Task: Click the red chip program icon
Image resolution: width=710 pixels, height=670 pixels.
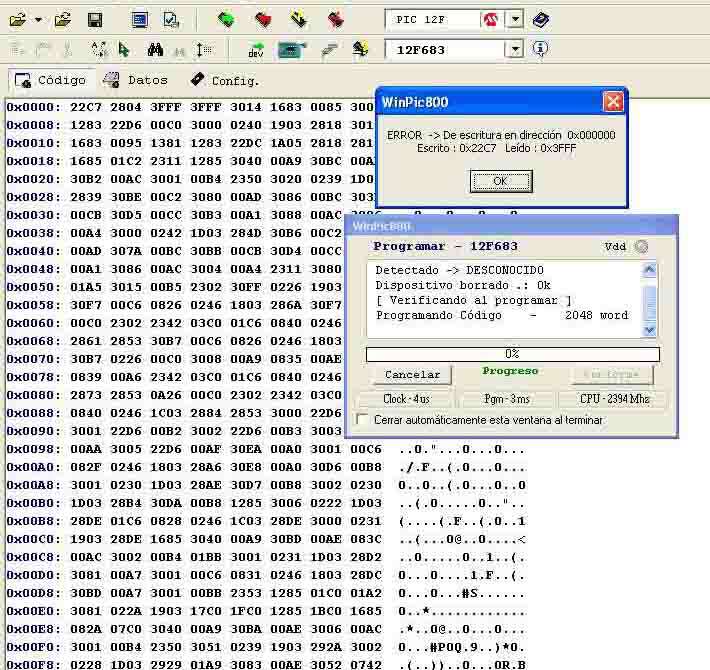Action: [263, 20]
